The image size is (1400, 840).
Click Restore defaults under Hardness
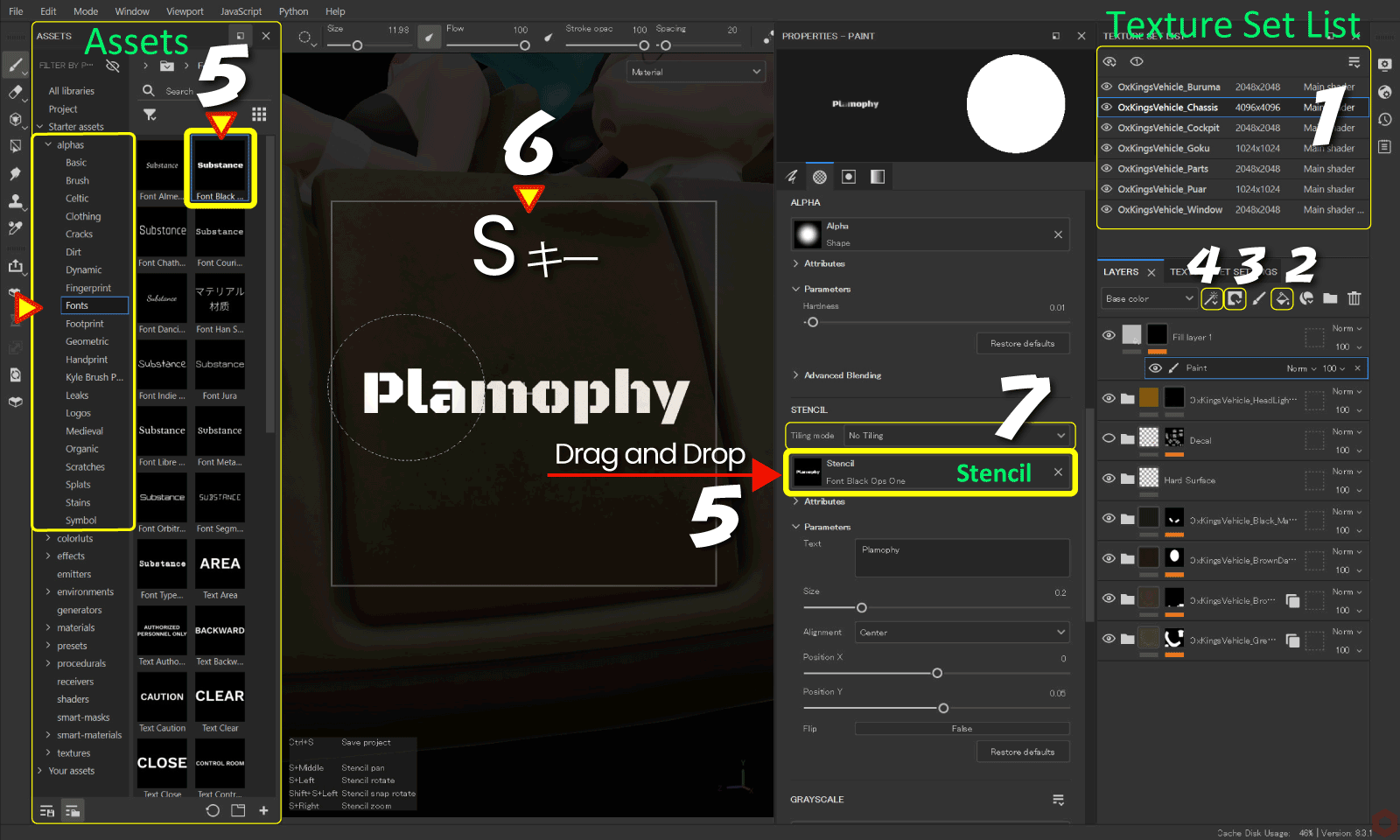point(1022,343)
